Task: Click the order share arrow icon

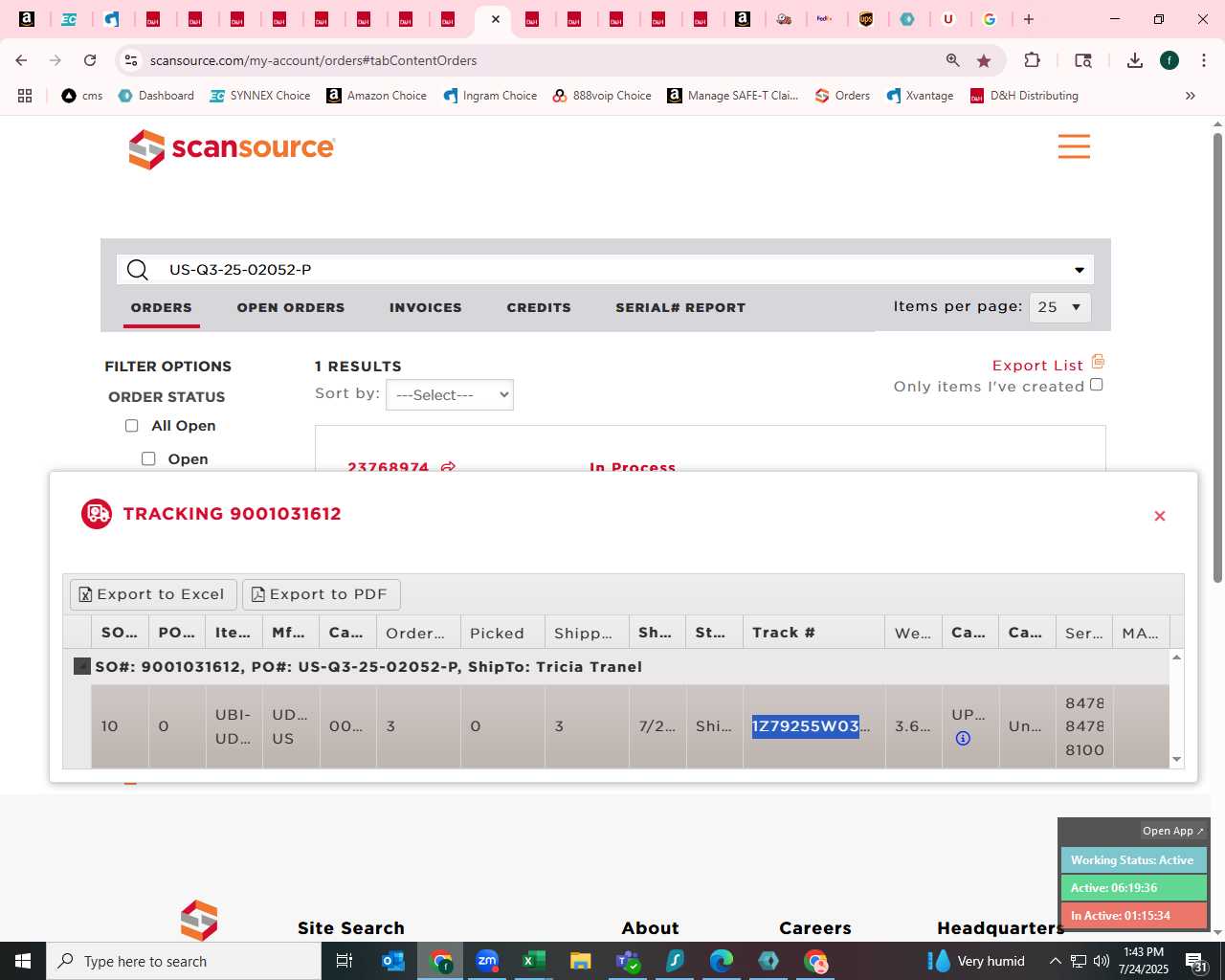Action: click(x=448, y=467)
